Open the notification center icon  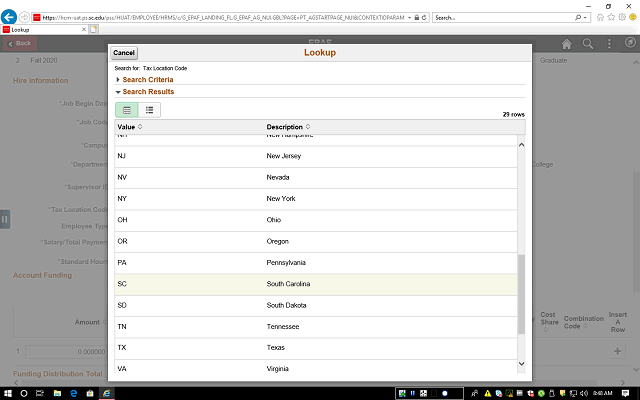[x=625, y=393]
